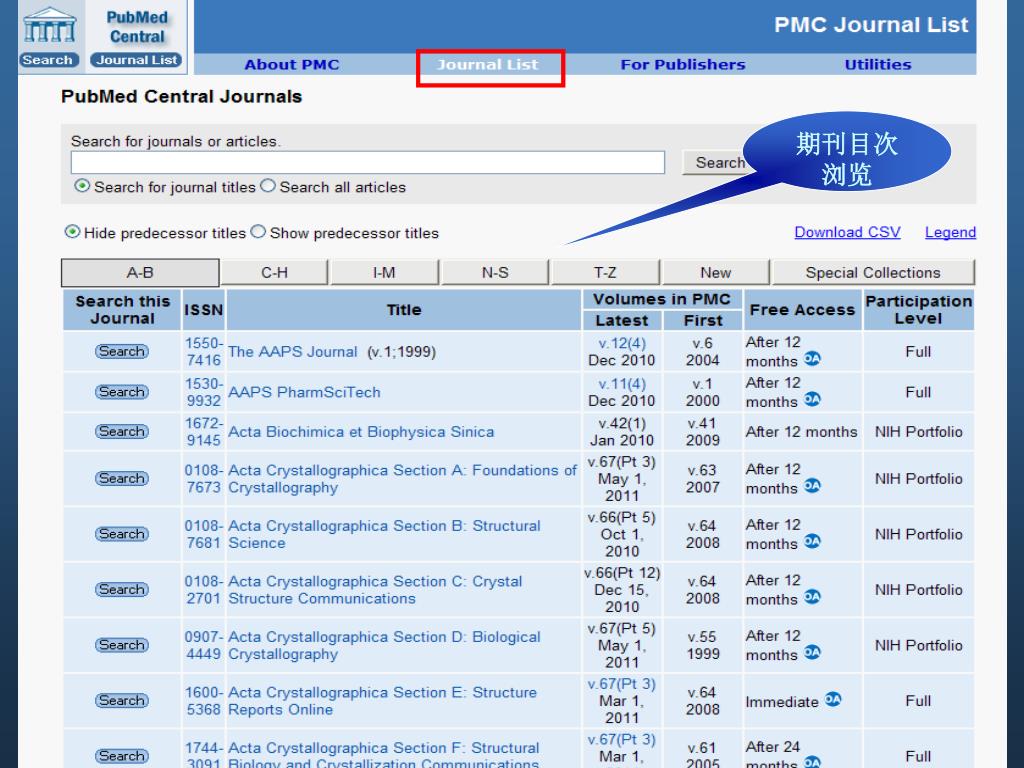Image resolution: width=1024 pixels, height=768 pixels.
Task: Open the Special Collections tab
Action: pyautogui.click(x=873, y=273)
